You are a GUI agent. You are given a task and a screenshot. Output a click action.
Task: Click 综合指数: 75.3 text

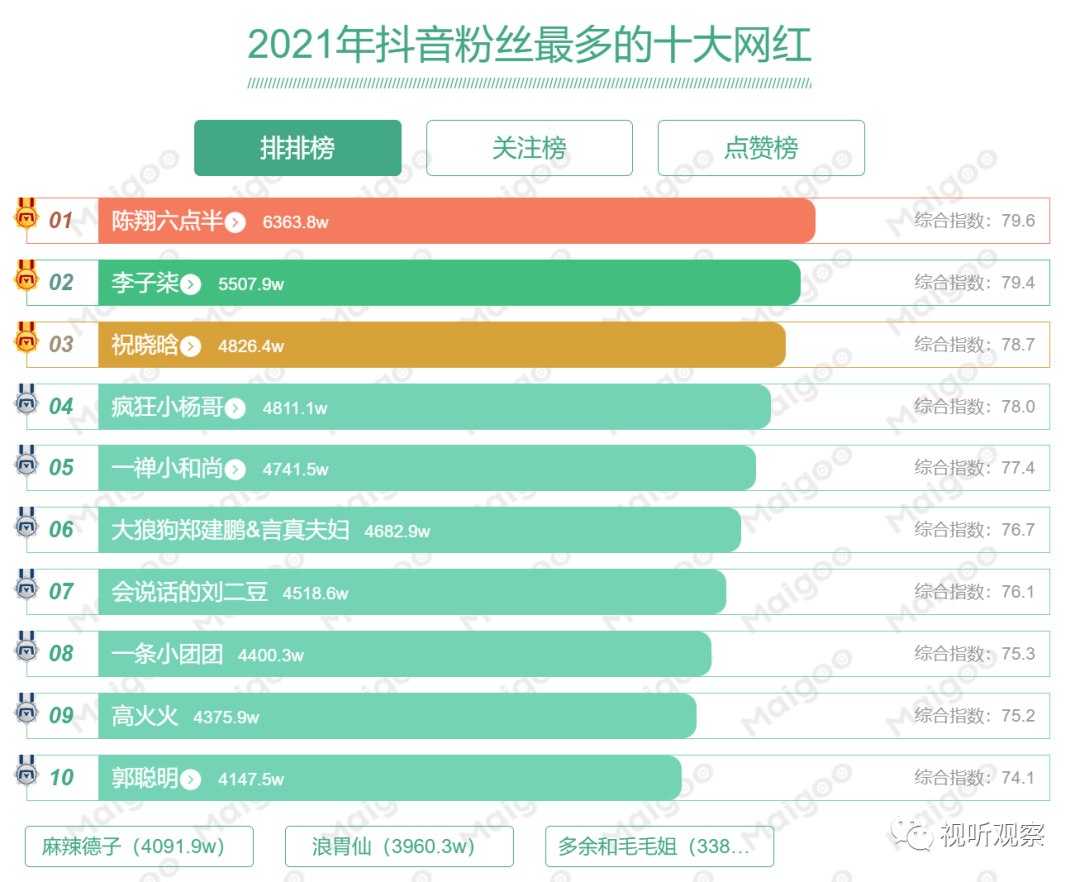975,653
